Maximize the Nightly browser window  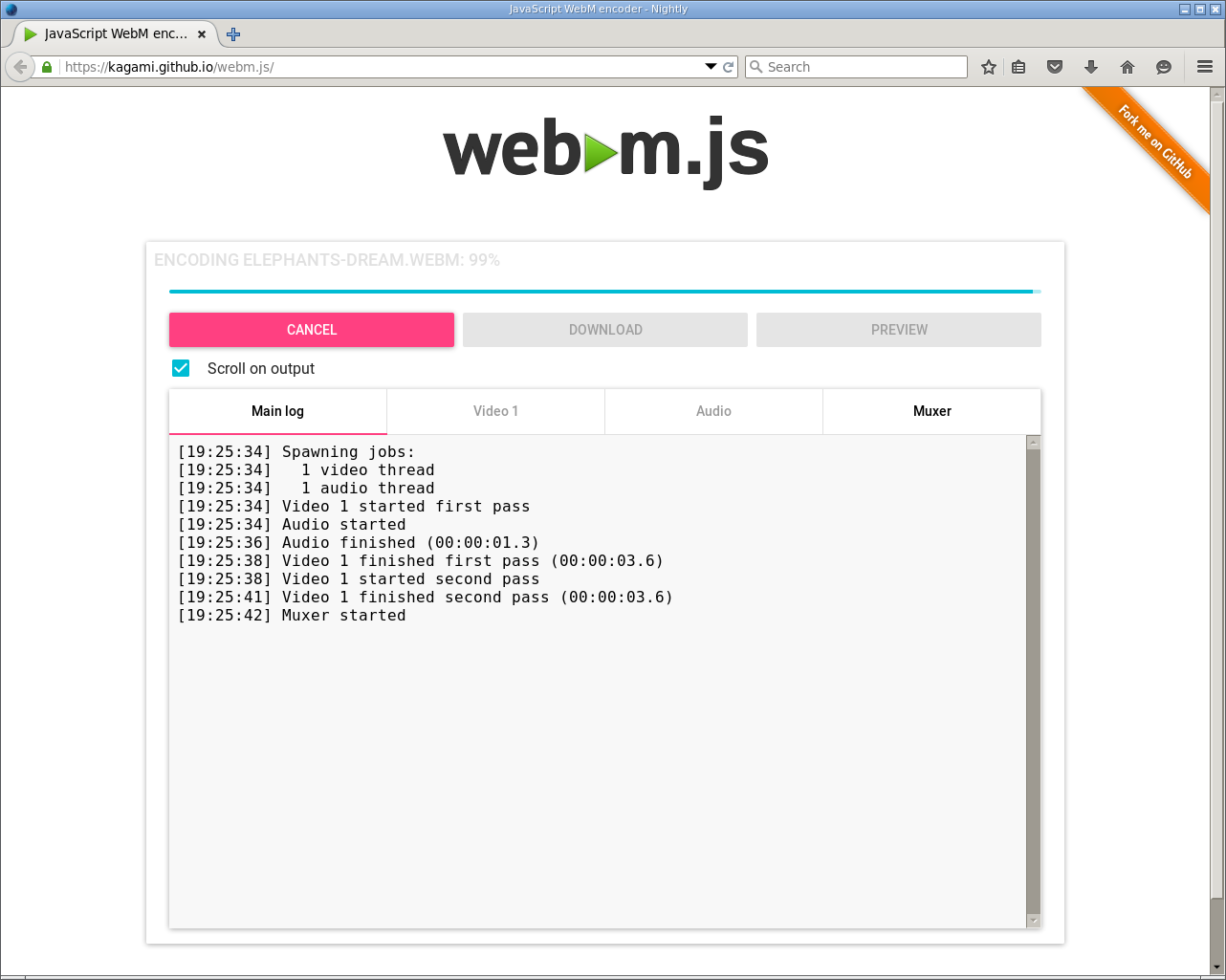(1200, 9)
